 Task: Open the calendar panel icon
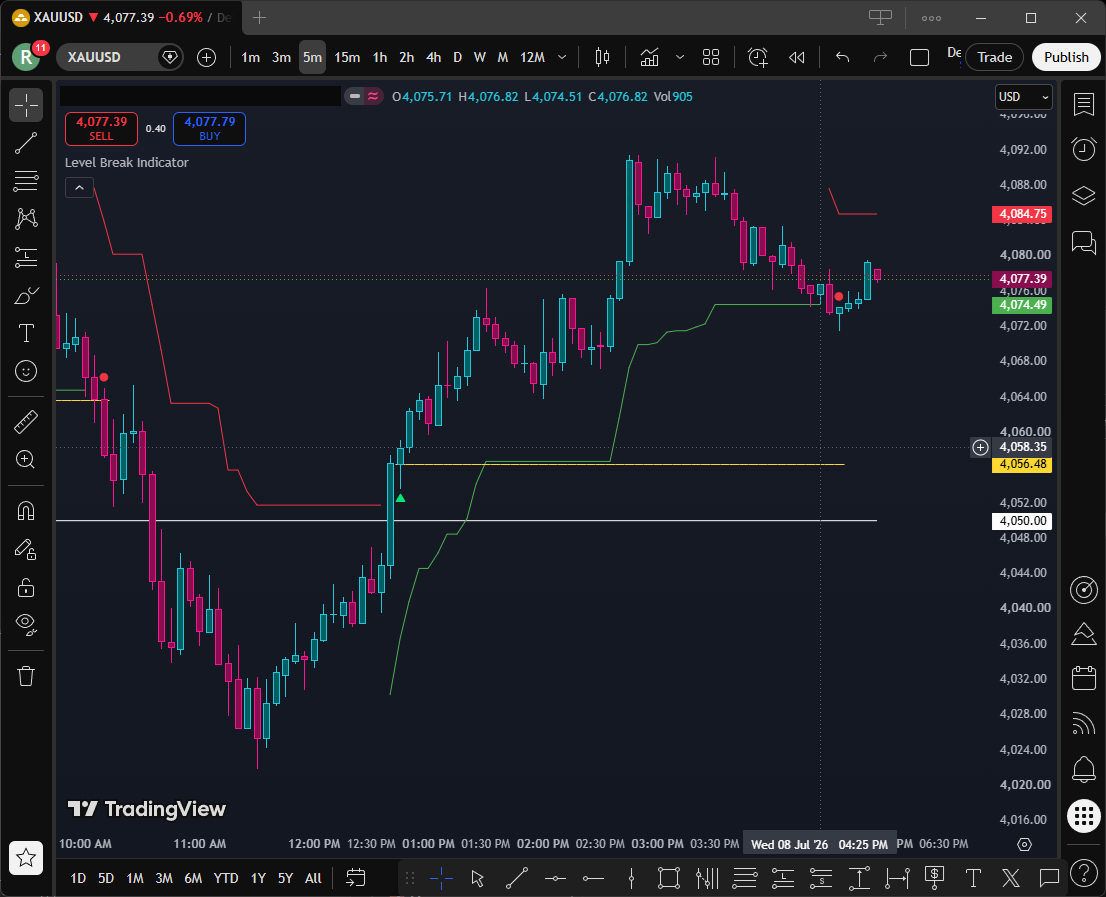pyautogui.click(x=1083, y=678)
